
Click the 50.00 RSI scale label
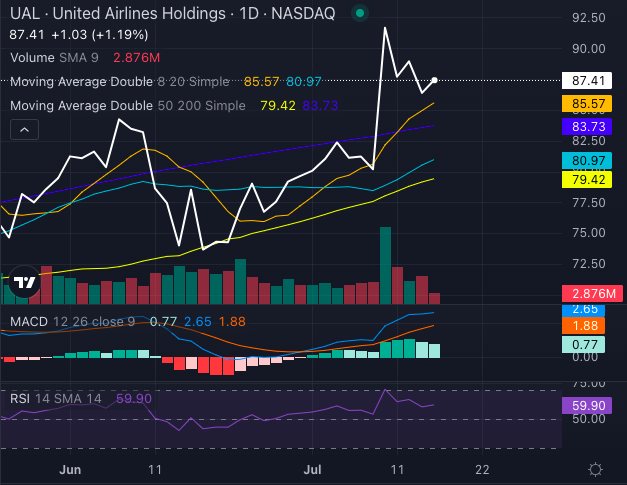click(x=589, y=419)
